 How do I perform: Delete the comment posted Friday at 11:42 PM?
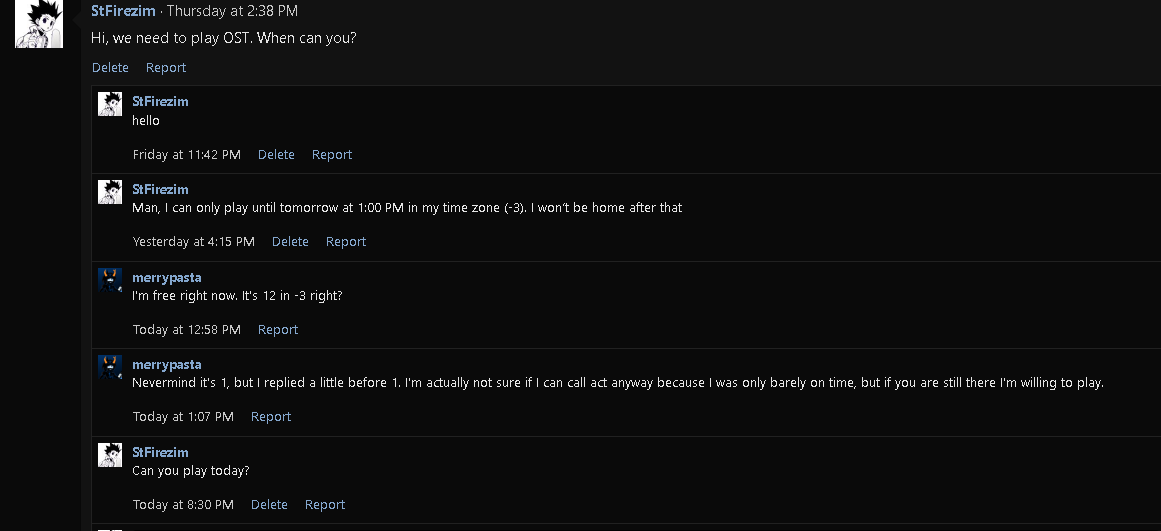pyautogui.click(x=276, y=155)
